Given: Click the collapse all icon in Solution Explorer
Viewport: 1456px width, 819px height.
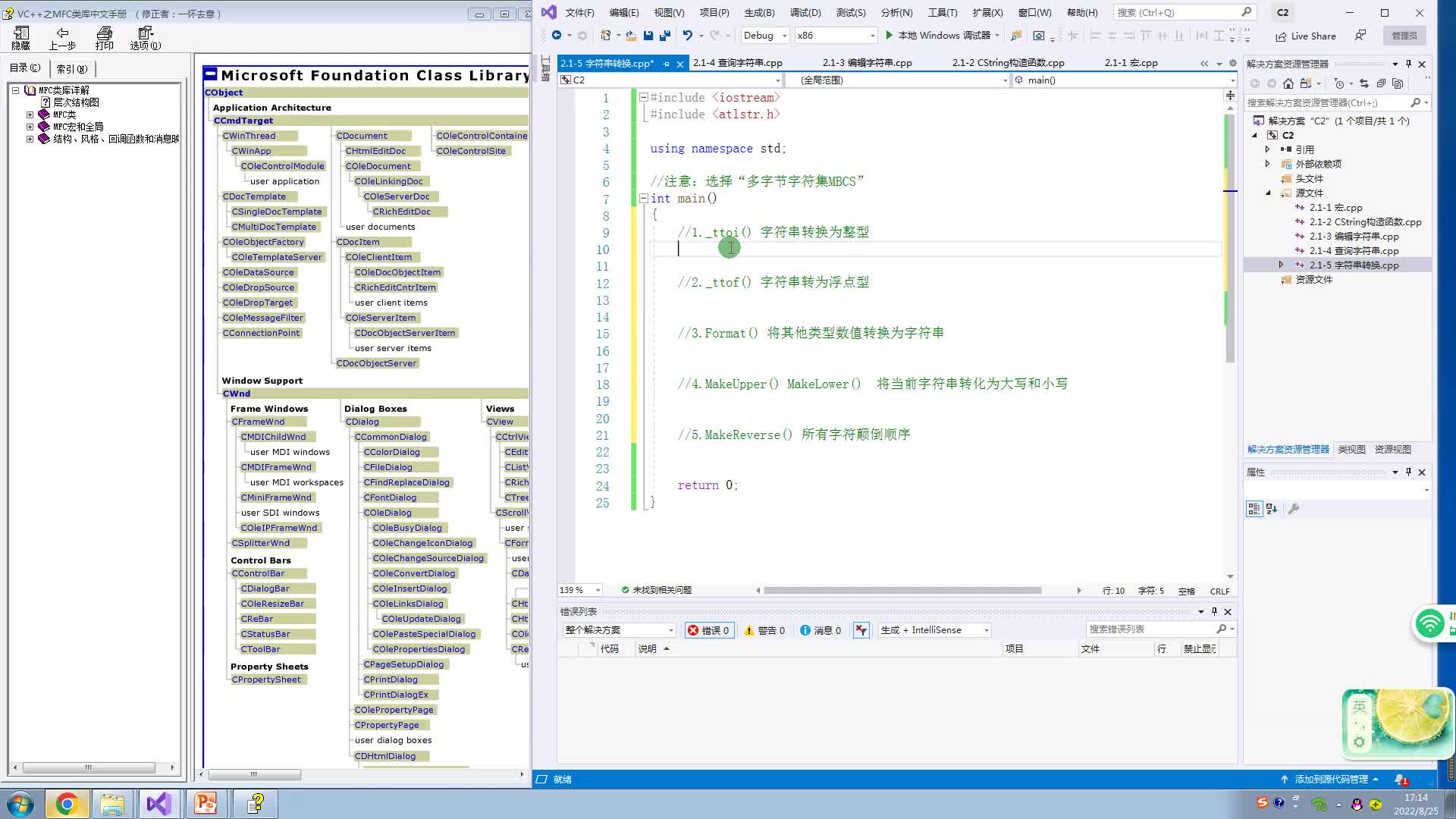Looking at the screenshot, I should point(1381,83).
